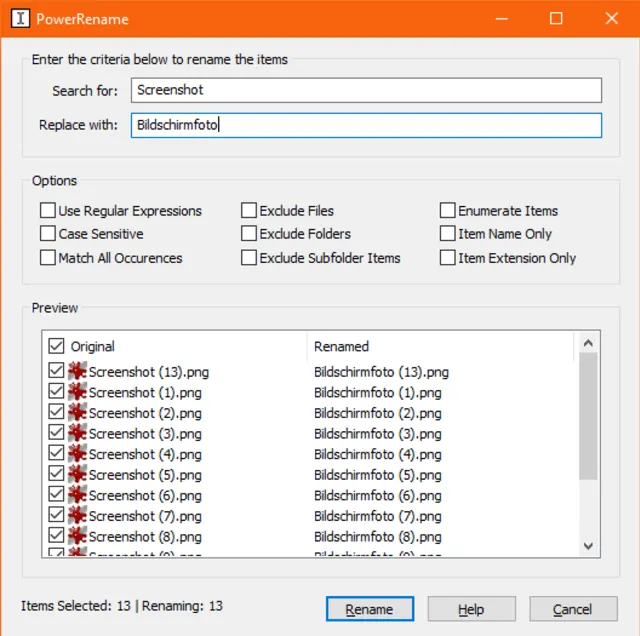Click the PowerRename app icon in title bar
640x636 pixels.
click(19, 19)
